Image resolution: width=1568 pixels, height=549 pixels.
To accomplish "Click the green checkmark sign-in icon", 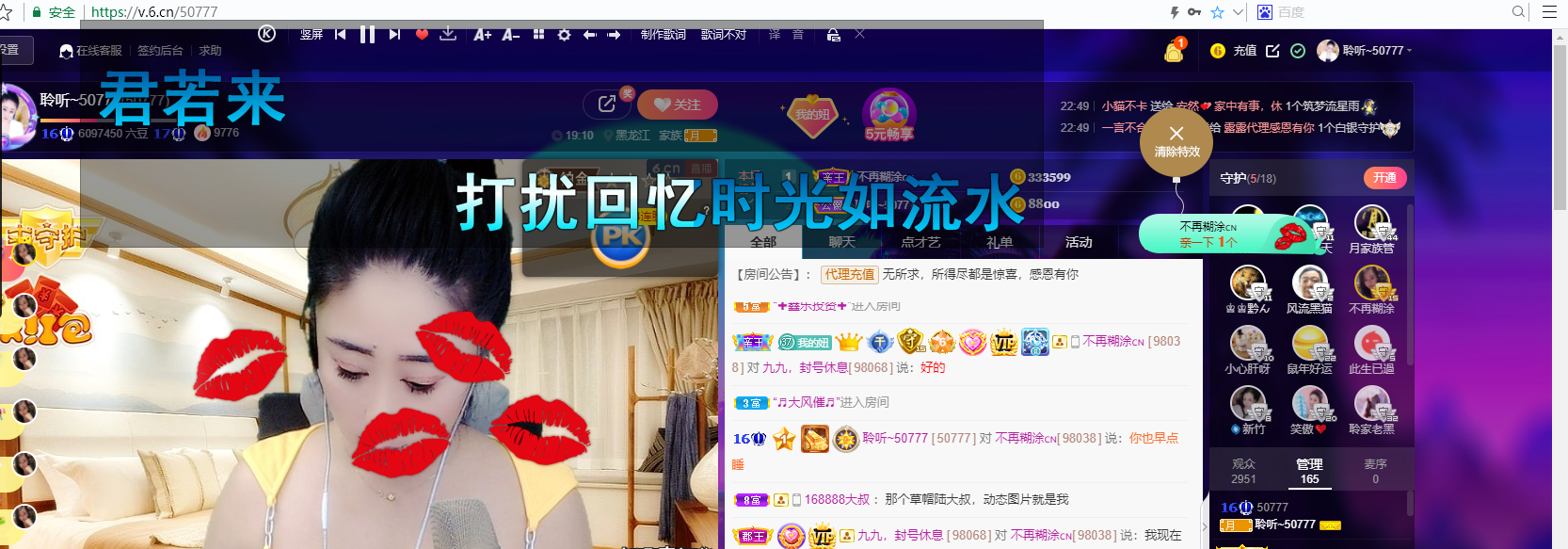I will point(1298,51).
